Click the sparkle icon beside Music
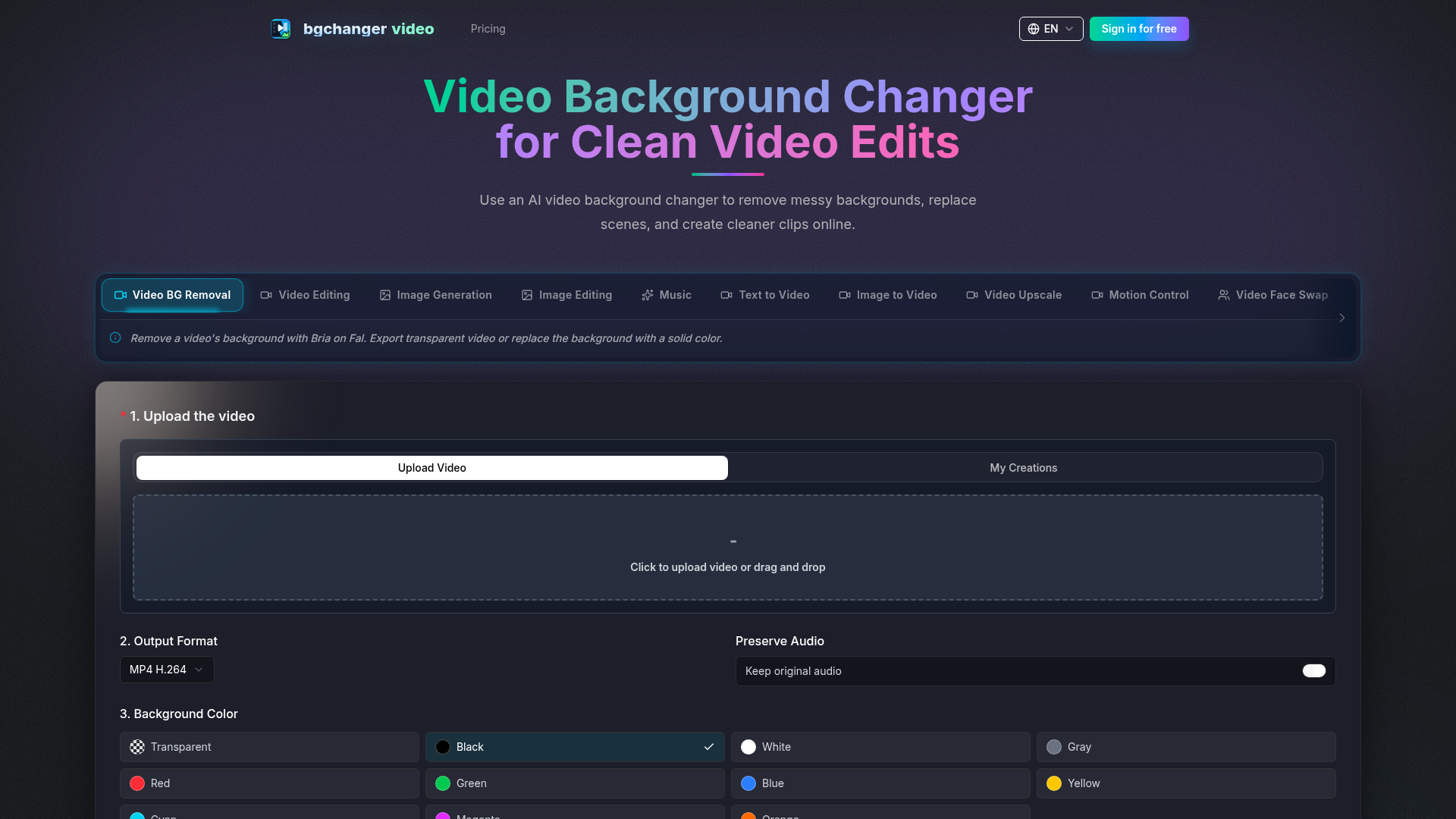This screenshot has height=819, width=1456. (648, 295)
